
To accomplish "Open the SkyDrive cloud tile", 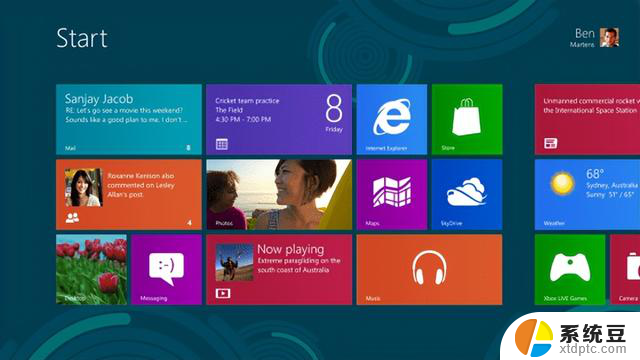I will coord(467,194).
